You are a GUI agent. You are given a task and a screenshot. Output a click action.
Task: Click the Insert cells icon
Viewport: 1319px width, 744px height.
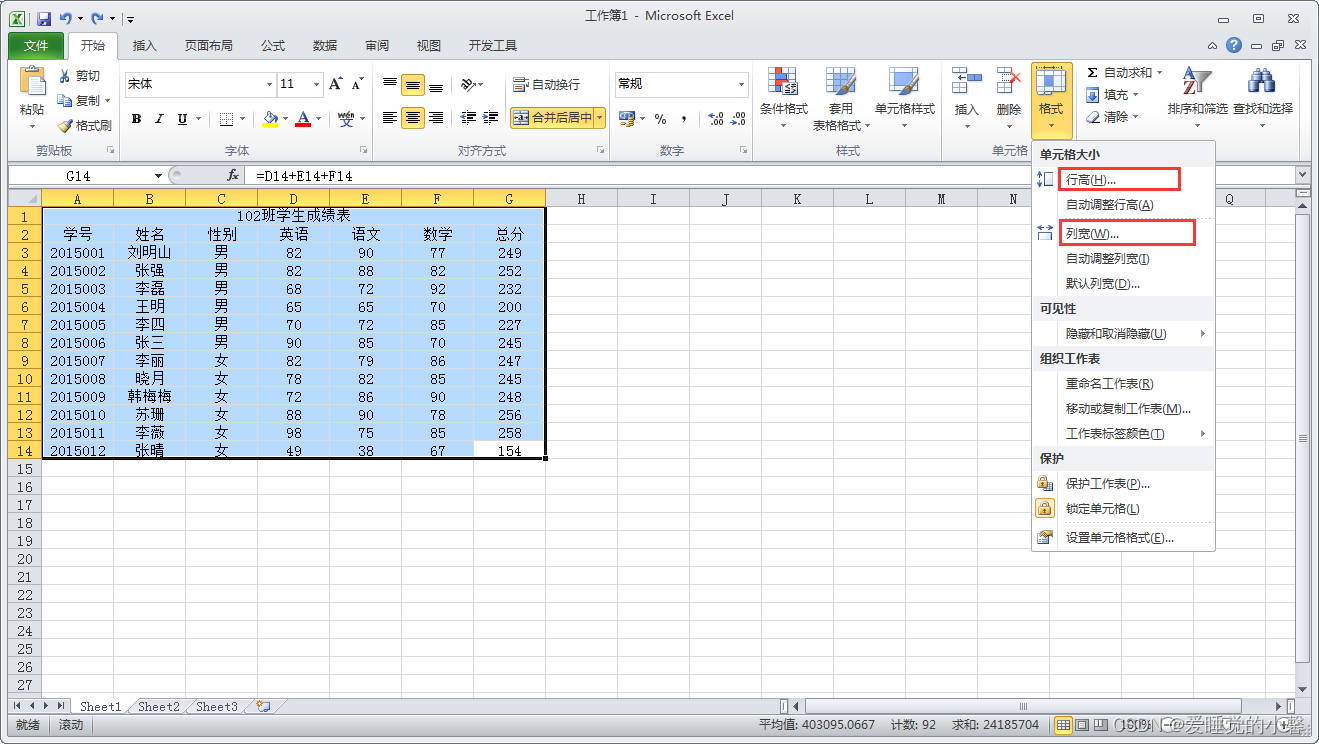tap(966, 82)
